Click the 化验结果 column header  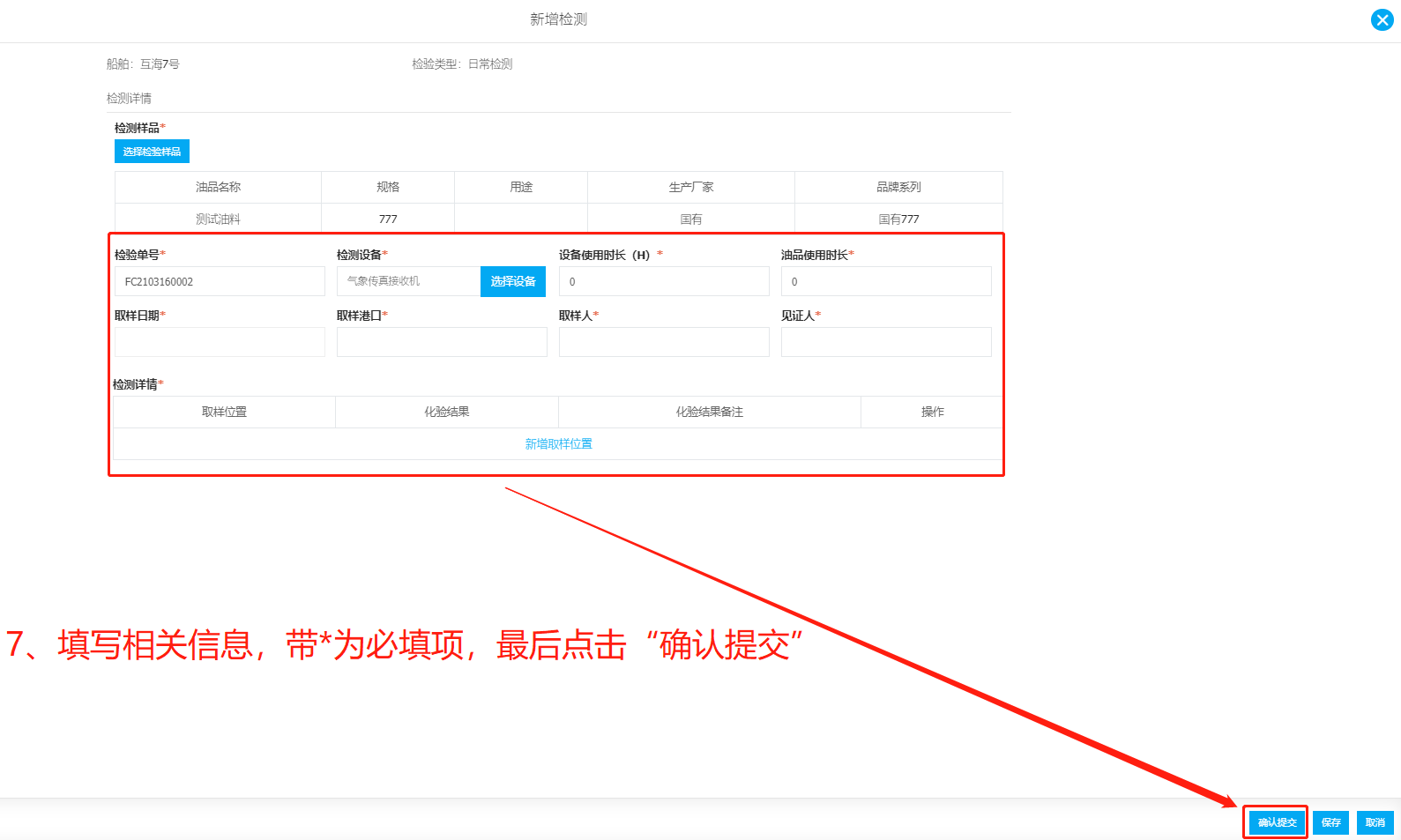coord(447,412)
